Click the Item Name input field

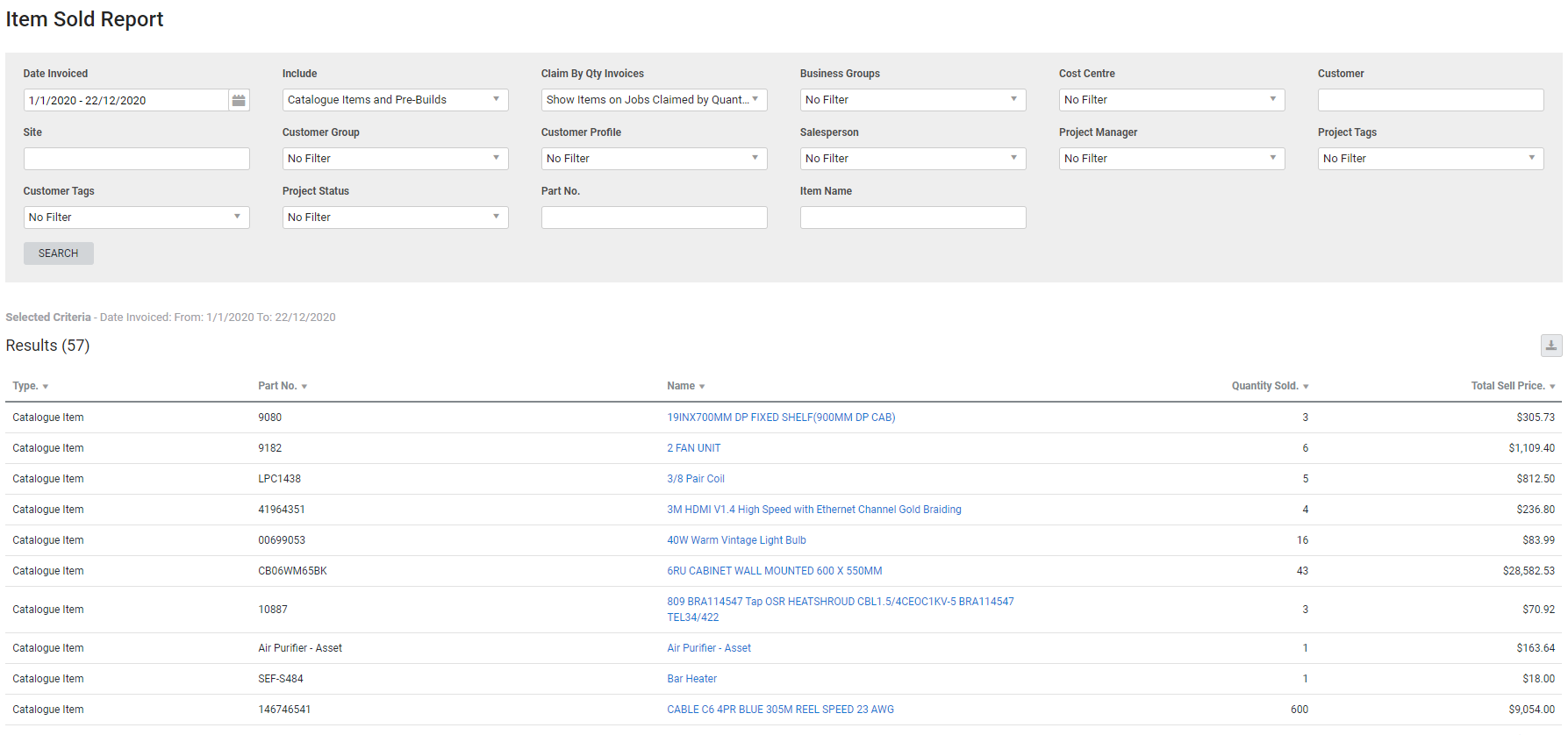point(913,218)
